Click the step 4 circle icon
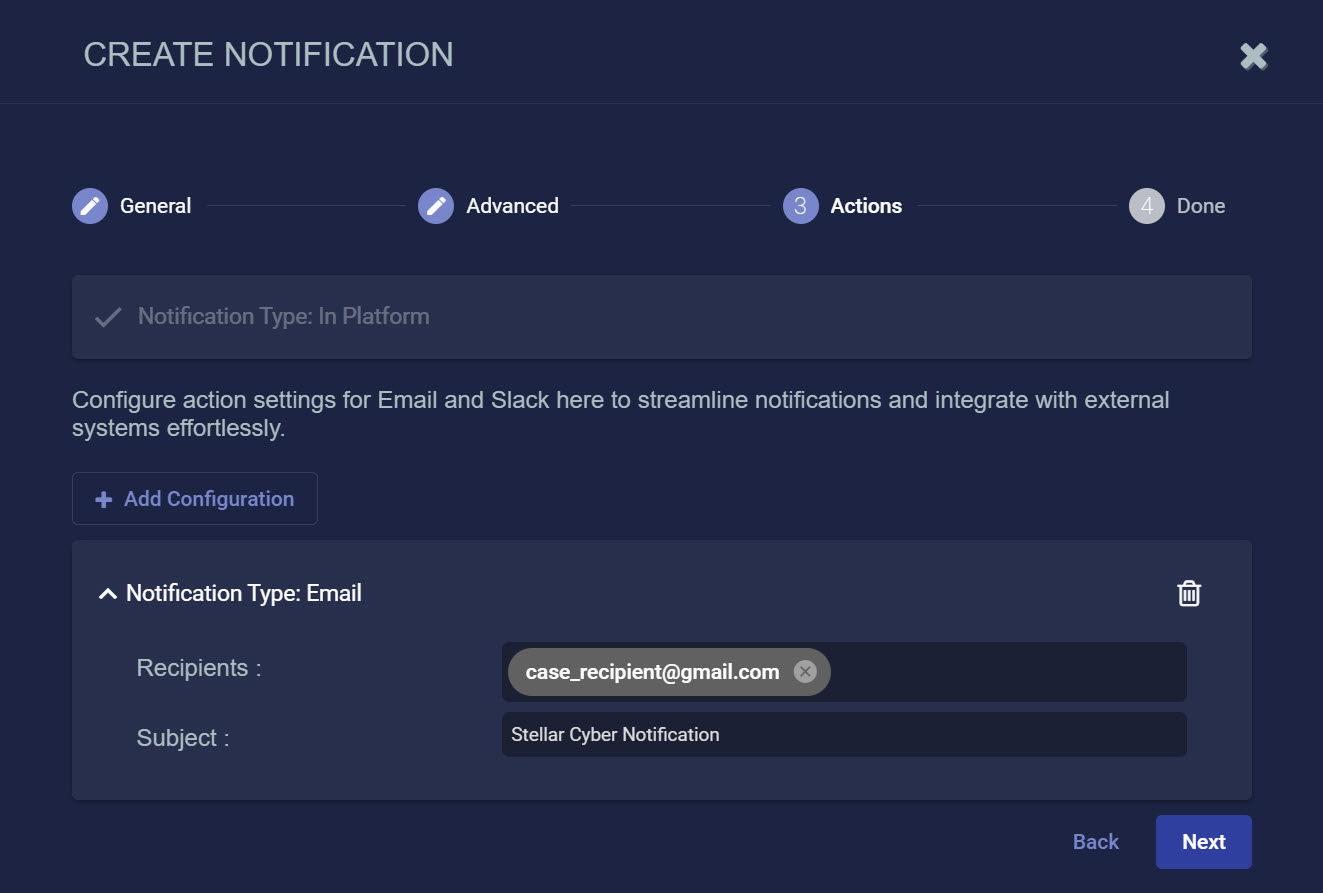The height and width of the screenshot is (893, 1323). coord(1146,206)
